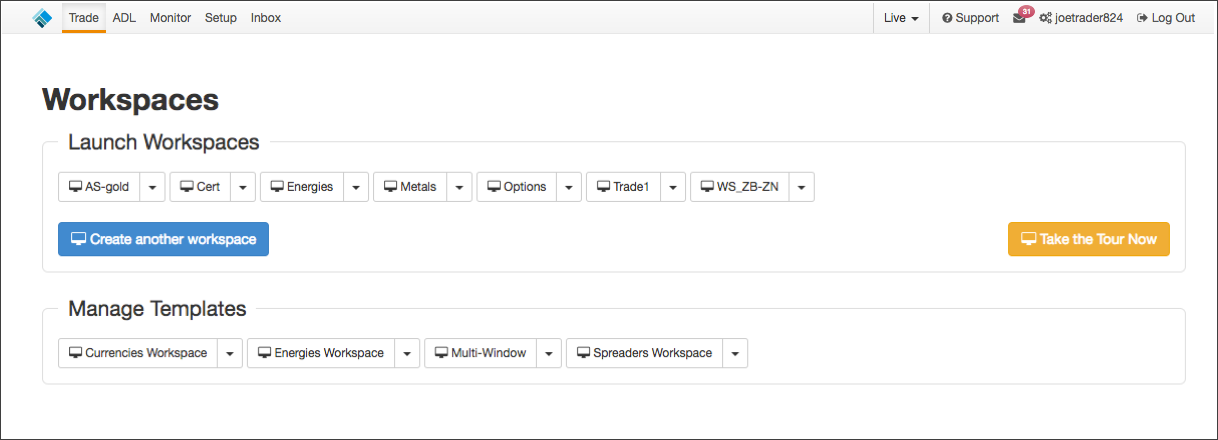Image resolution: width=1218 pixels, height=440 pixels.
Task: Open the inbox envelope notification icon
Action: pos(1021,16)
